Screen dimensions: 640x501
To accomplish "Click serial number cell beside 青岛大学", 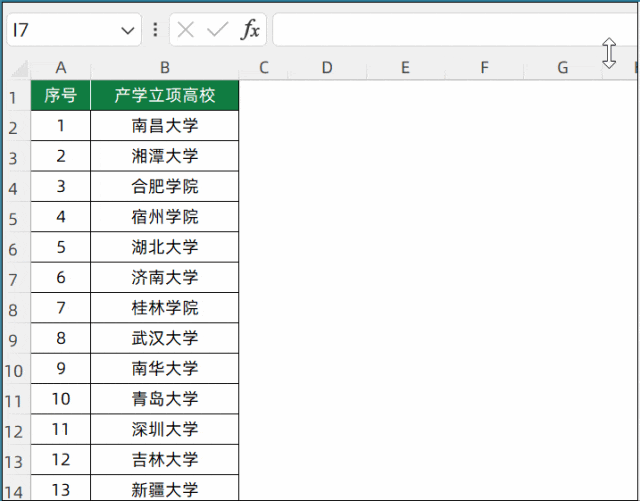I will click(61, 399).
